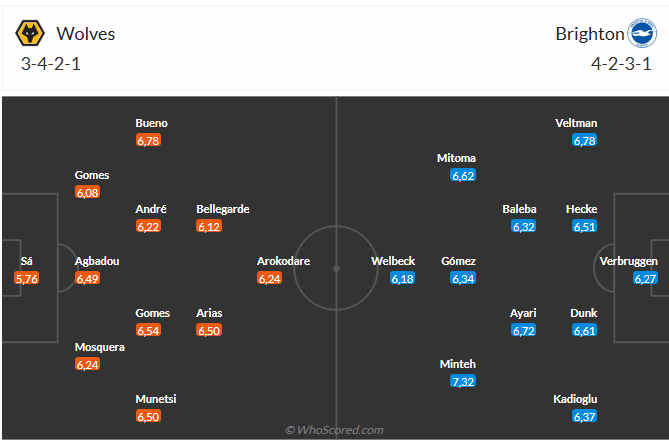
Task: Click the 6,08 rating badge under Gomes
Action: 88,192
